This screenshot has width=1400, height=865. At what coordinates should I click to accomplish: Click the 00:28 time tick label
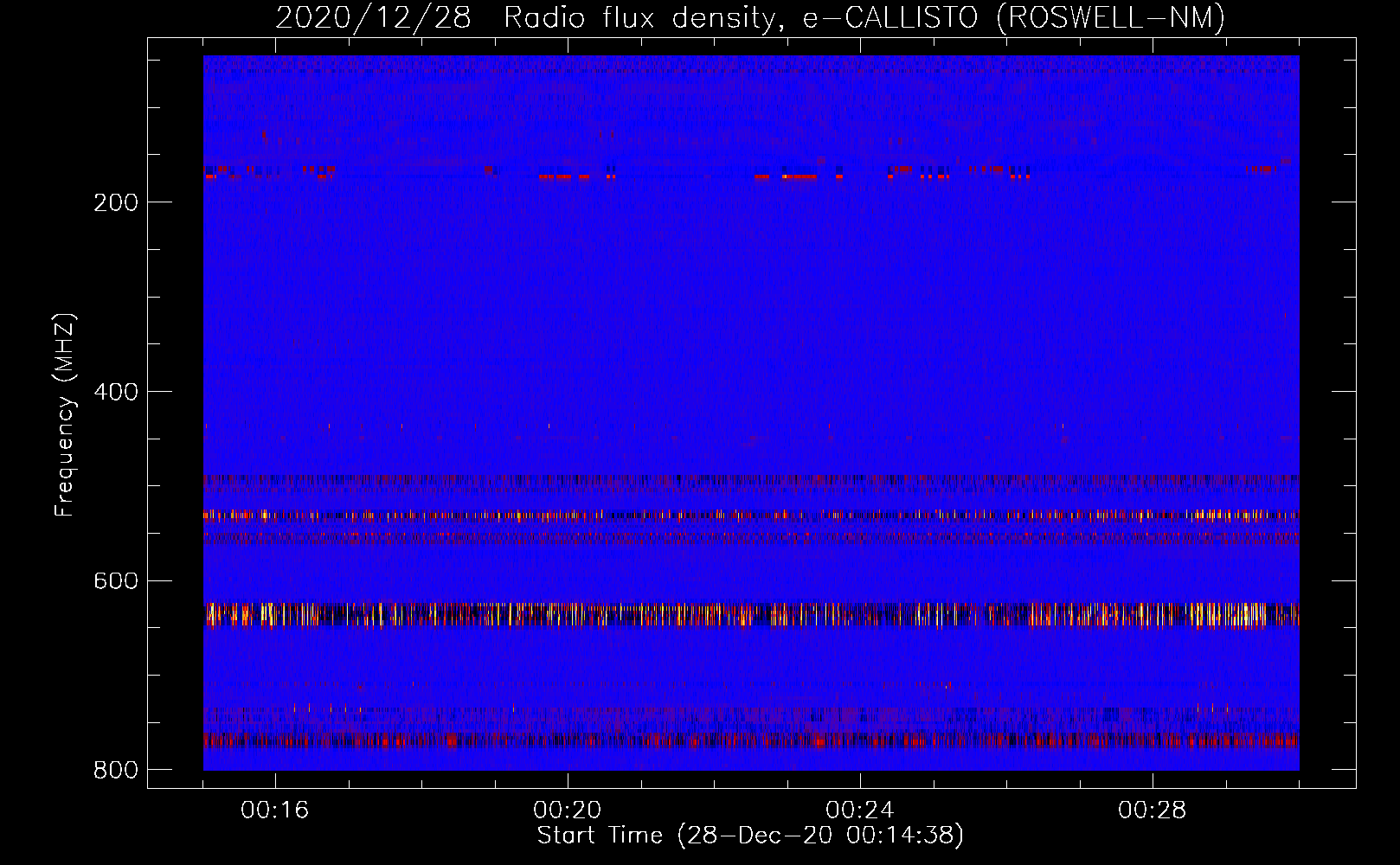point(1153,811)
